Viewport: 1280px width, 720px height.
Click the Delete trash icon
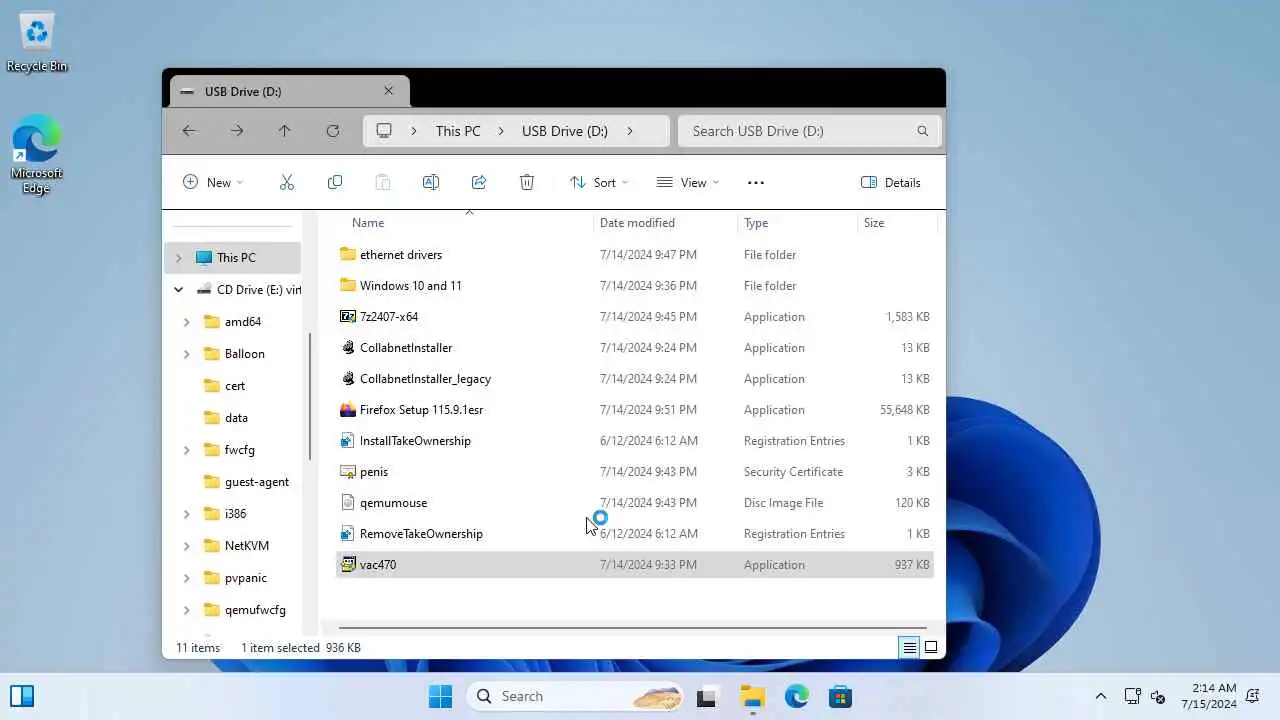pyautogui.click(x=527, y=182)
